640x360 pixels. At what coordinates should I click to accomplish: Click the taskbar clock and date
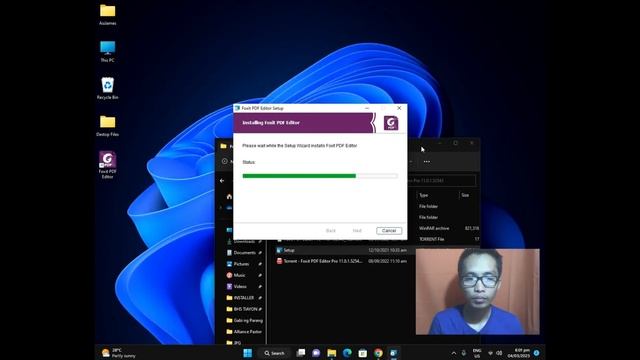pos(518,353)
